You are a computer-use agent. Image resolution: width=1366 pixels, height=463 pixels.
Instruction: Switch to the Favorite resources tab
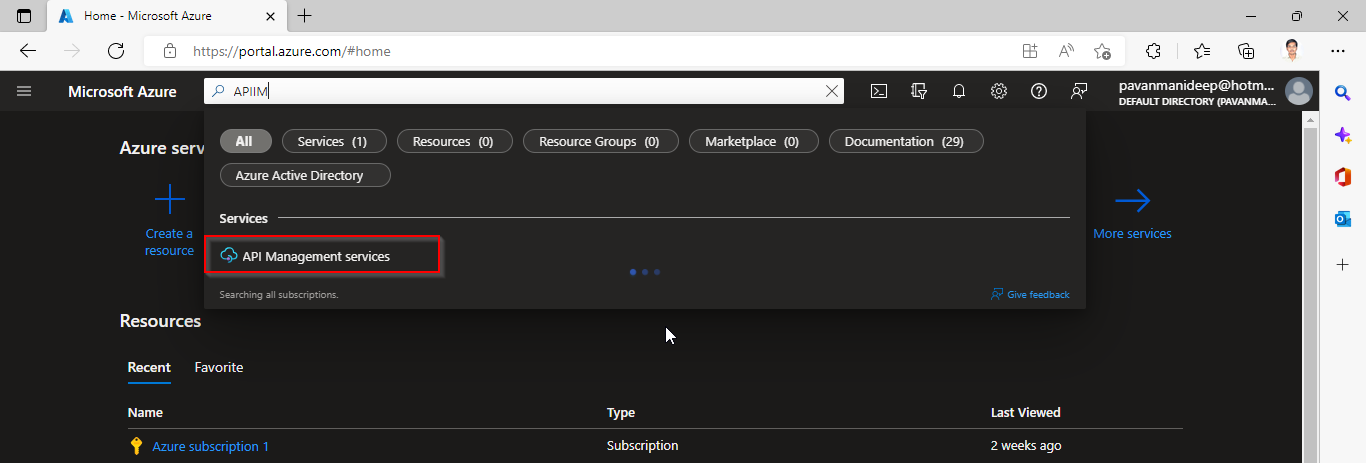tap(219, 367)
